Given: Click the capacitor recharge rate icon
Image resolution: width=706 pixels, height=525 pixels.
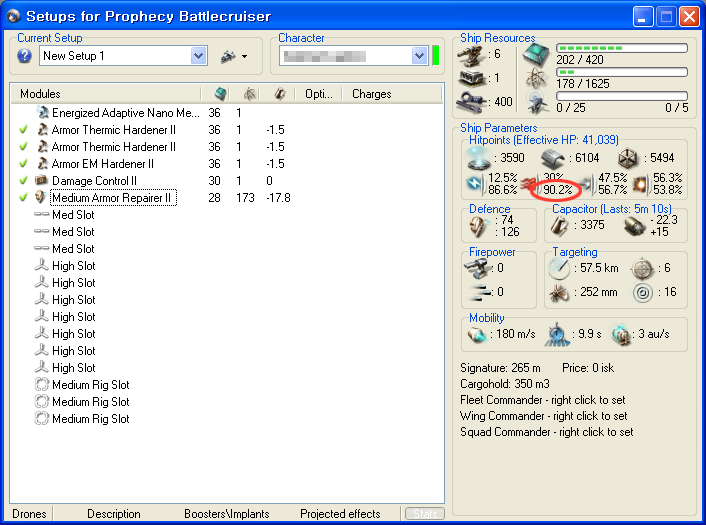Looking at the screenshot, I should click(636, 226).
